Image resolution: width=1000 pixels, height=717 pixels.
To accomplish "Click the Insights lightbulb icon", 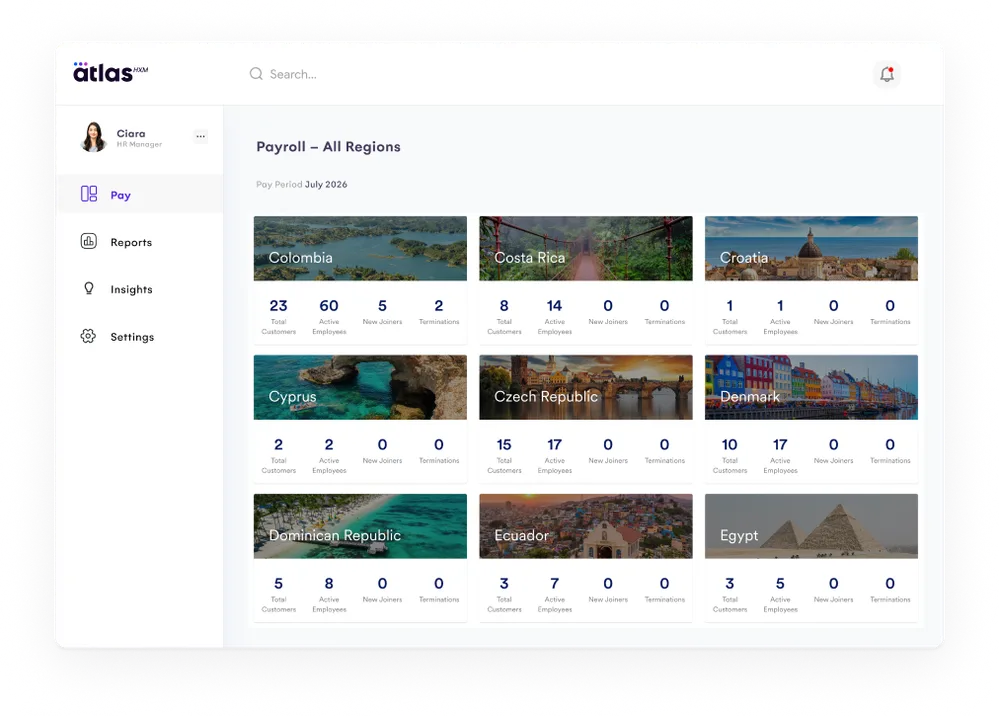I will coord(89,288).
